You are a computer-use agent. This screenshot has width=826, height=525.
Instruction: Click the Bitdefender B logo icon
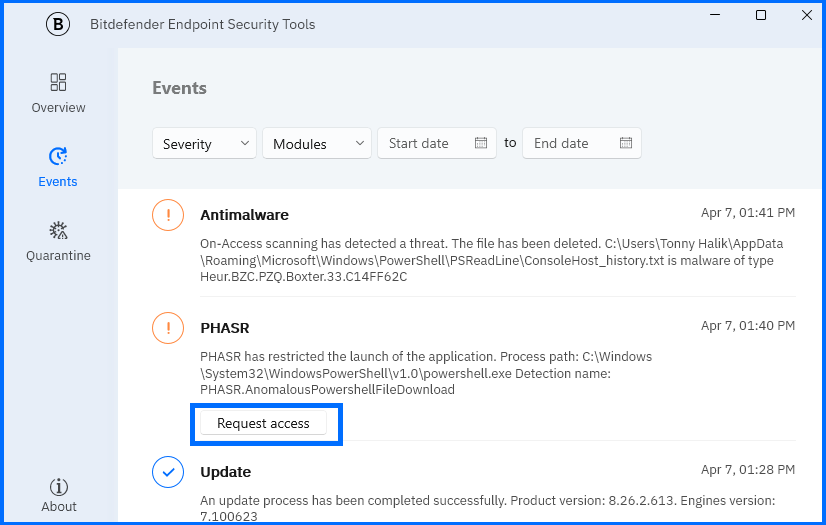click(58, 25)
